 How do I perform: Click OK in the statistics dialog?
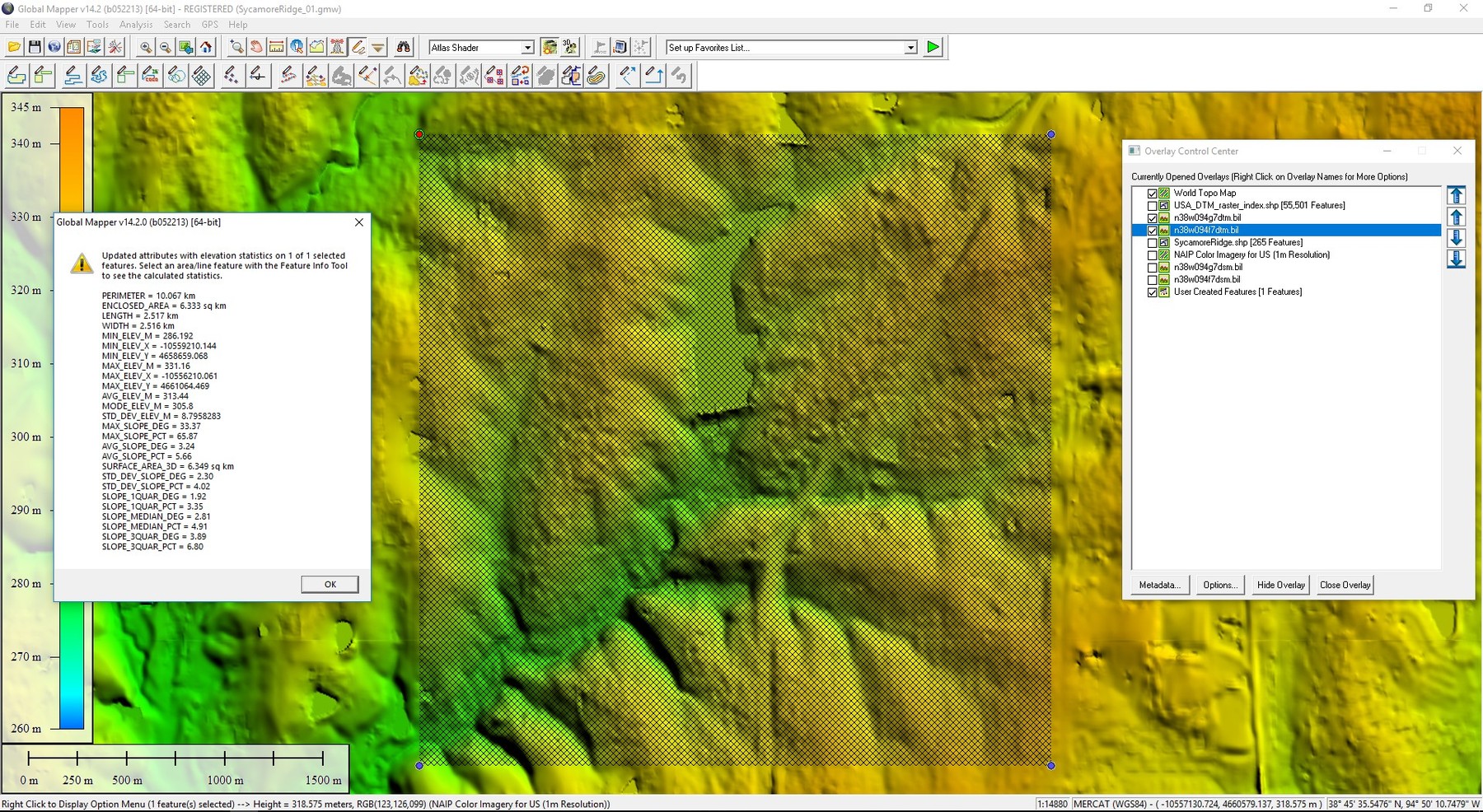coord(330,584)
